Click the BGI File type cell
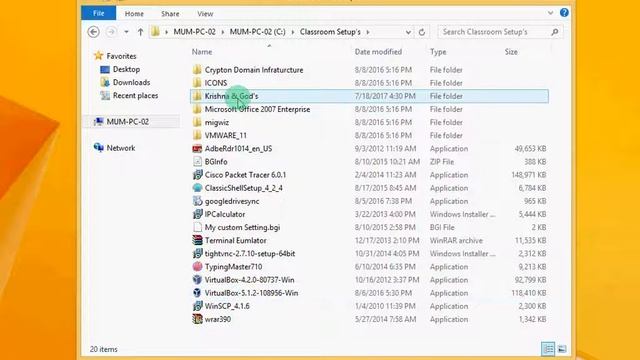 tap(442, 227)
